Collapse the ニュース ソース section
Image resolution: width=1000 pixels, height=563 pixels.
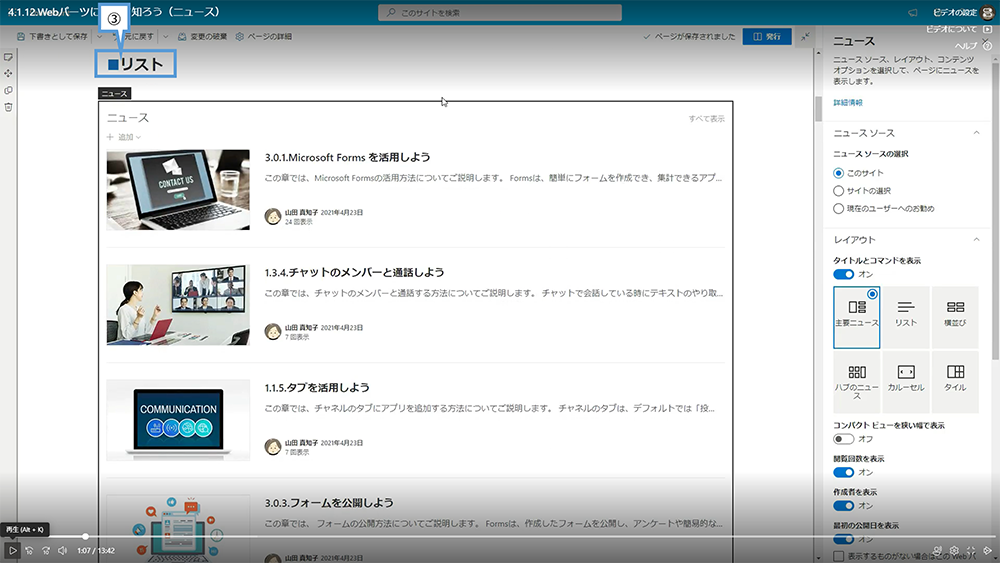coord(976,133)
